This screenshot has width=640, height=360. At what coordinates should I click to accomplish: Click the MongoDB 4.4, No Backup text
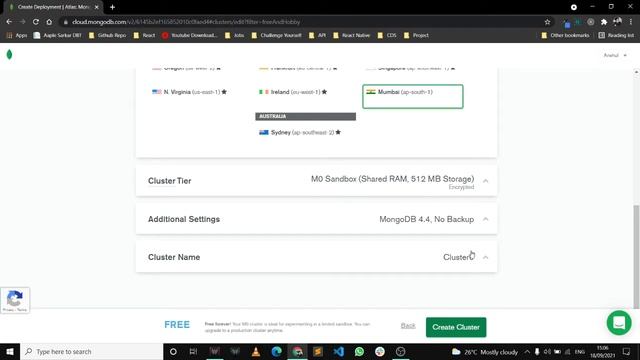coord(427,219)
